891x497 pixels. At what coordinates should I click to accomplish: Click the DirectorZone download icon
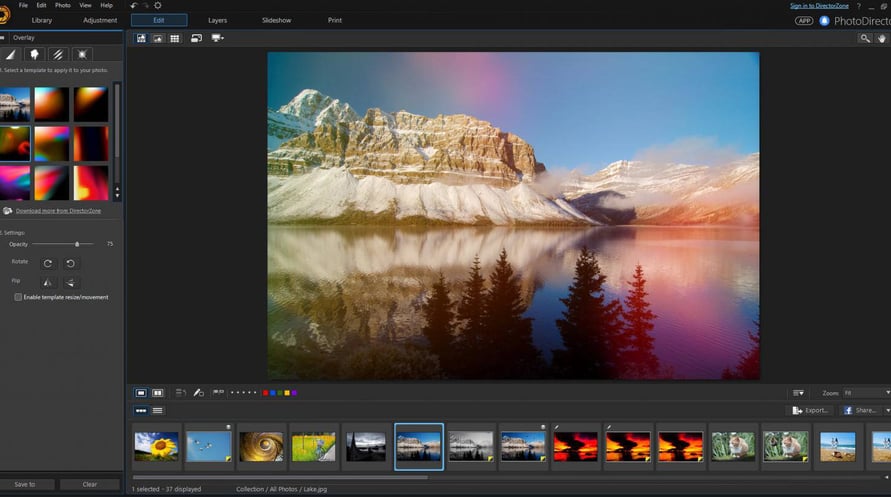pos(7,211)
